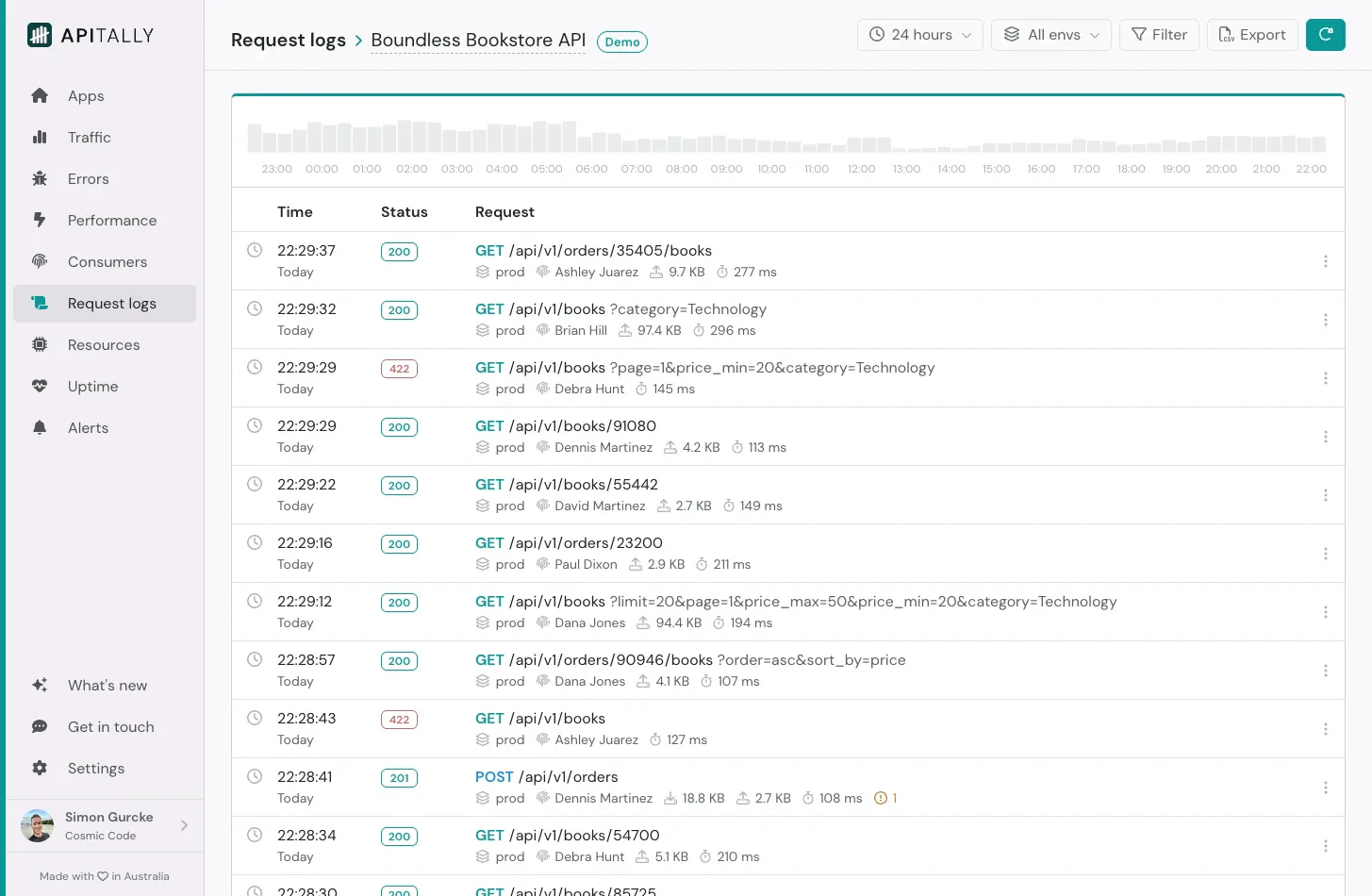Click the Consumers fingerprint icon
The width and height of the screenshot is (1372, 896).
point(40,261)
